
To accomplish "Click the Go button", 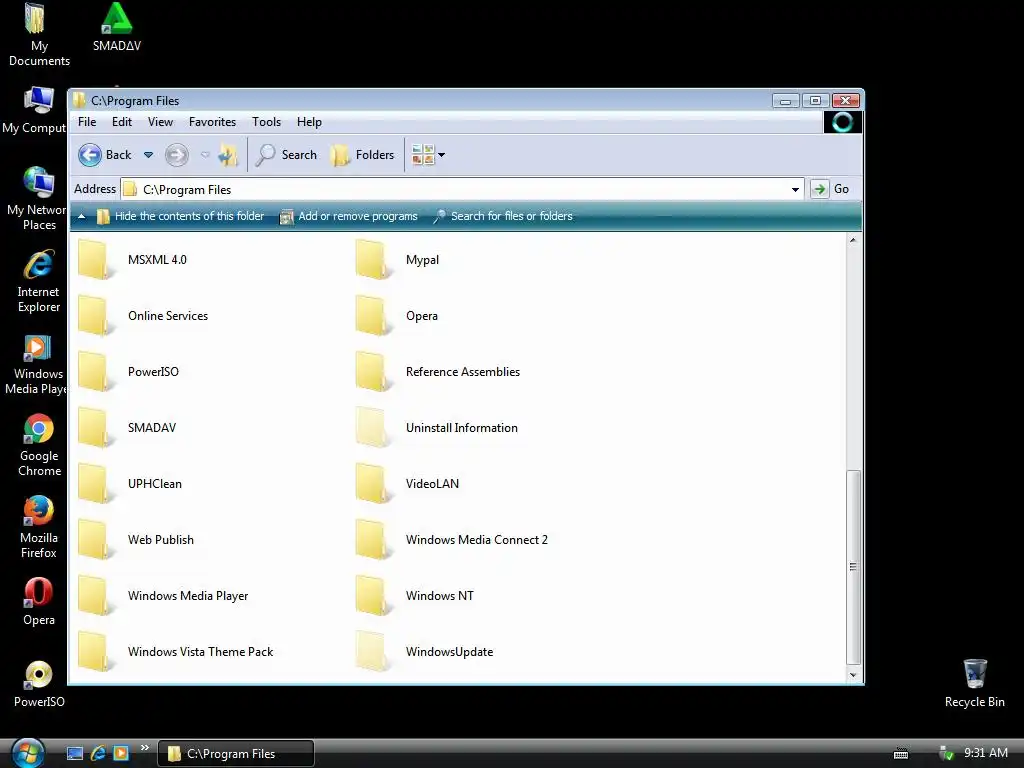I will [x=830, y=189].
